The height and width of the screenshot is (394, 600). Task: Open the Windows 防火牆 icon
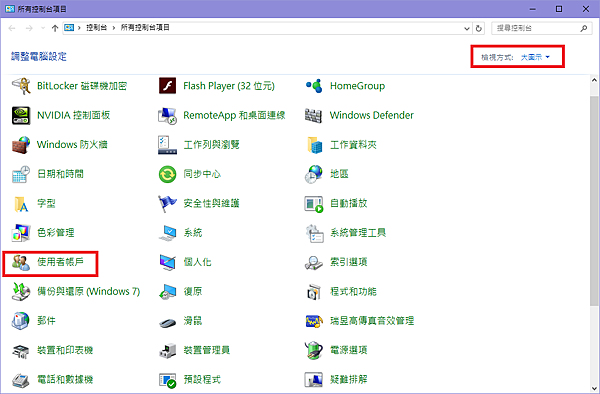click(21, 145)
